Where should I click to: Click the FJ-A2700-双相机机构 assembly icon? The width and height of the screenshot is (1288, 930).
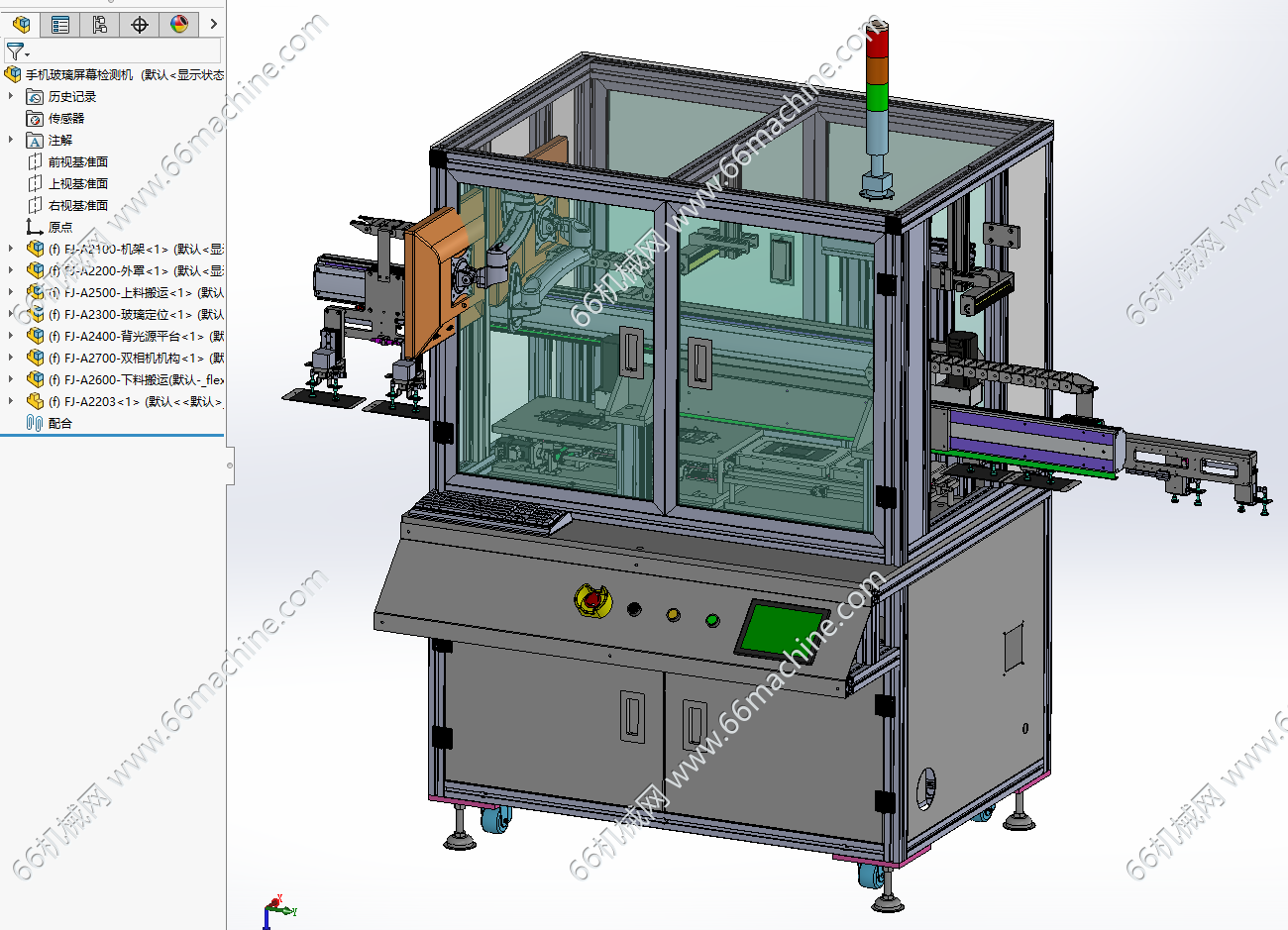pyautogui.click(x=35, y=358)
